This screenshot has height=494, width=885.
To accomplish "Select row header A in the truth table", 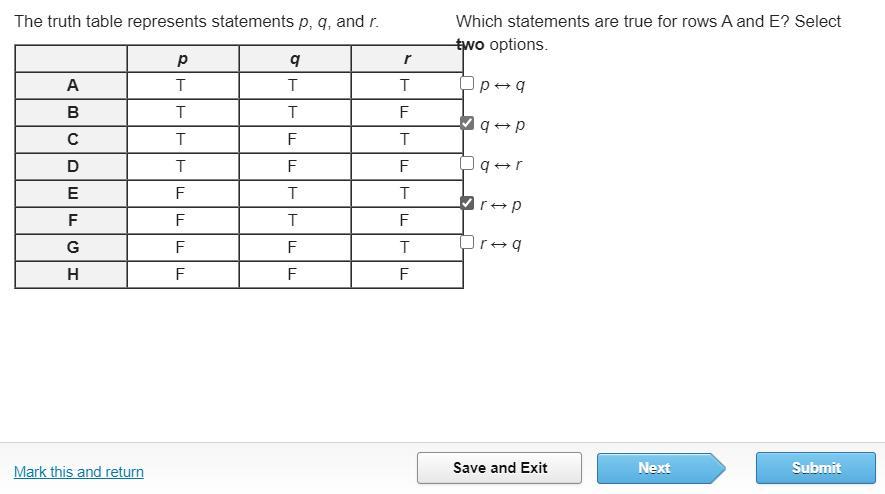I will click(72, 86).
